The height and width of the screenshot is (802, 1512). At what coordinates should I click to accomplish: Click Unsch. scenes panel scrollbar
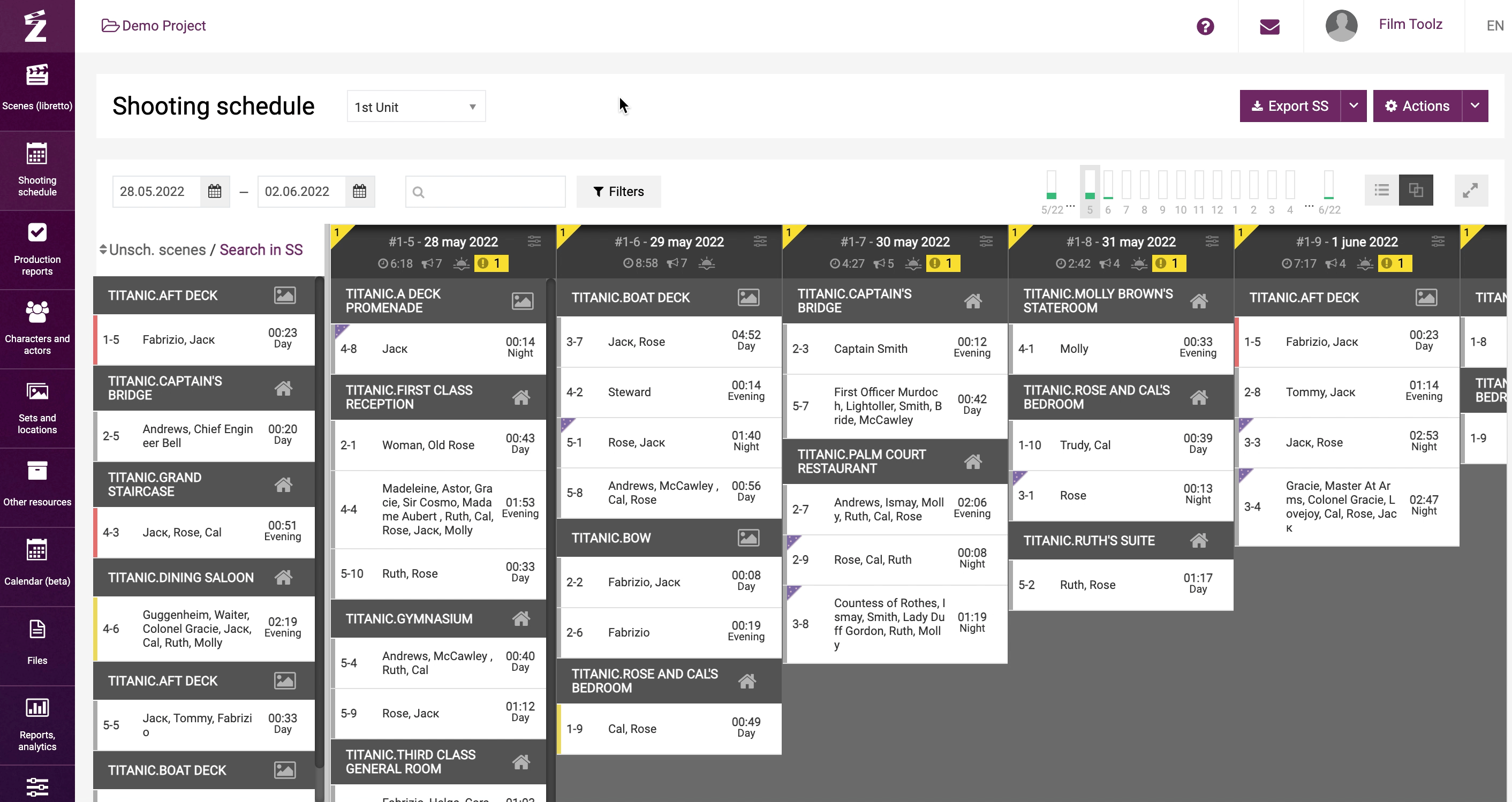(x=319, y=523)
